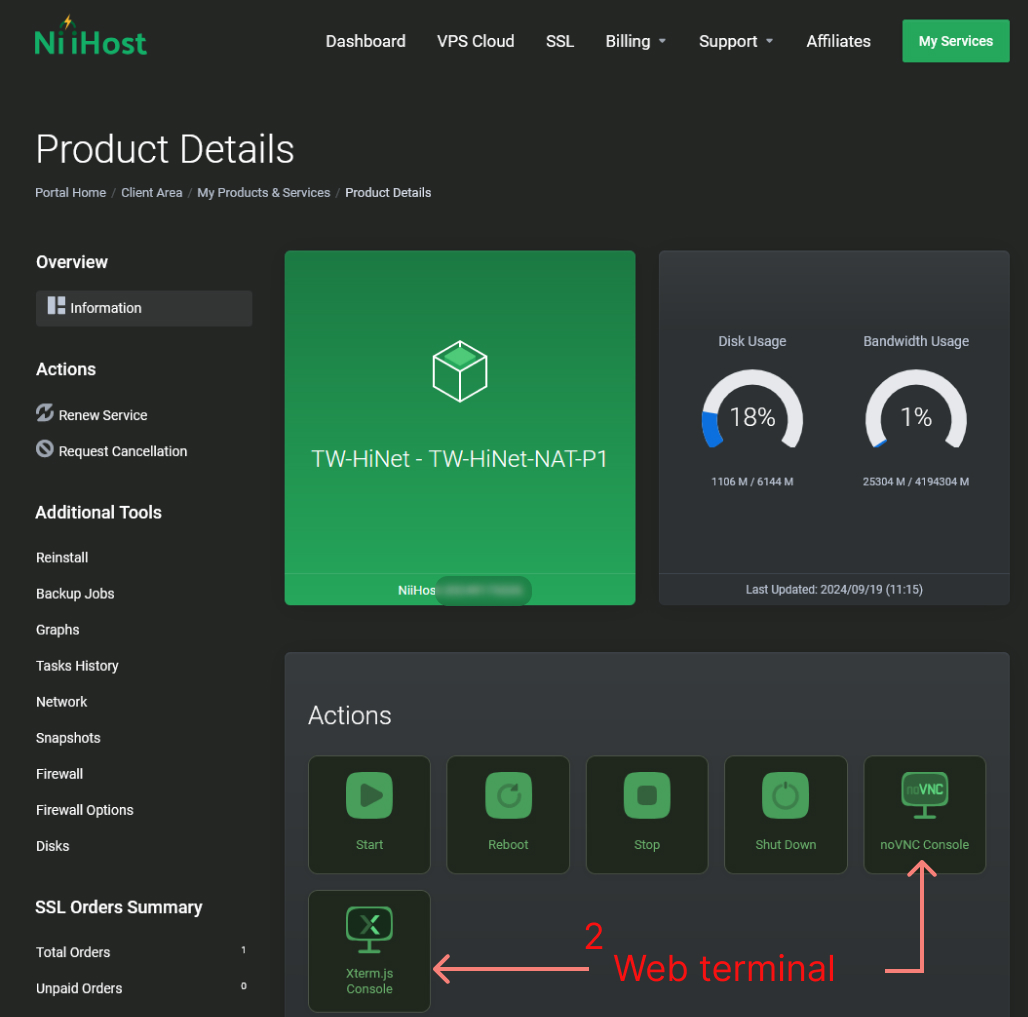Viewport: 1028px width, 1017px height.
Task: Click the Additional Tools heading
Action: 98,512
